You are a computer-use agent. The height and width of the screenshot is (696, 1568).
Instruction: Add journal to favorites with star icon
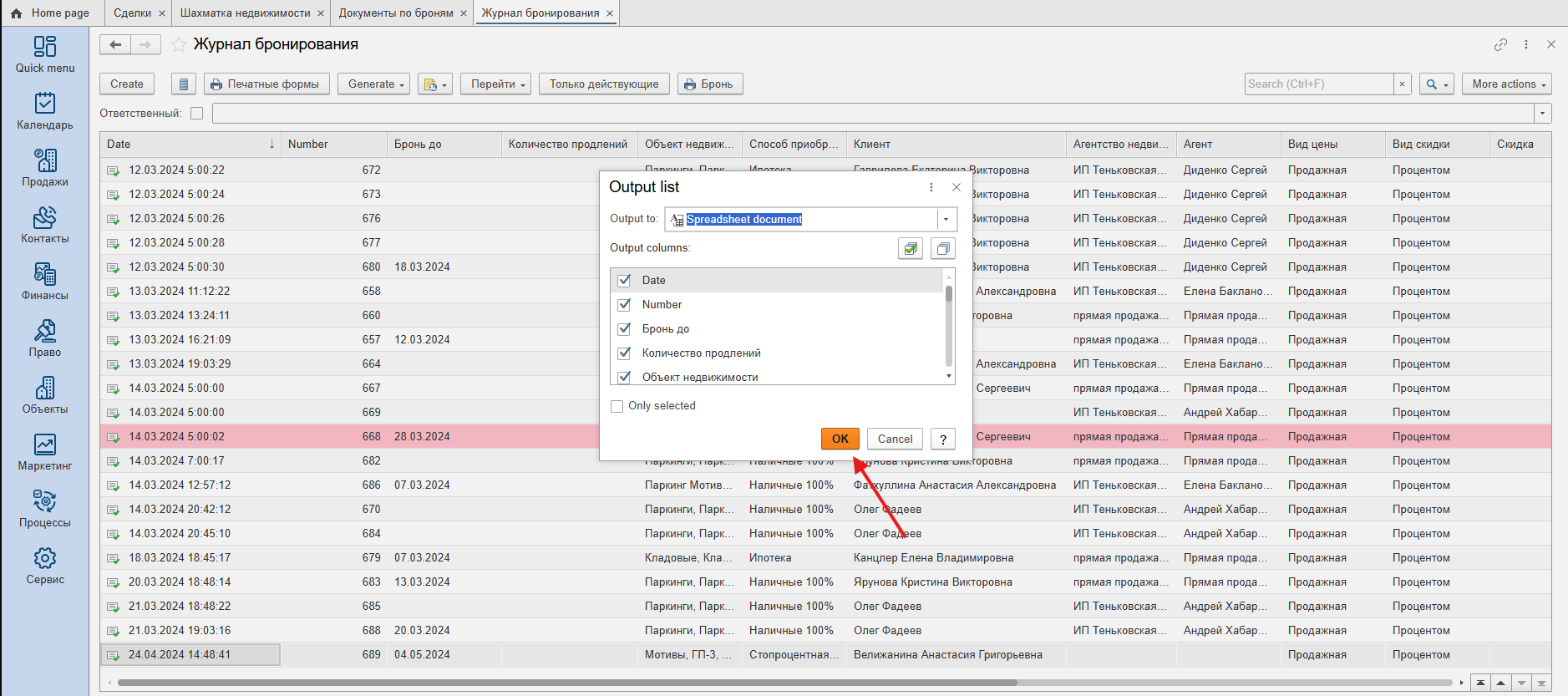click(x=178, y=44)
